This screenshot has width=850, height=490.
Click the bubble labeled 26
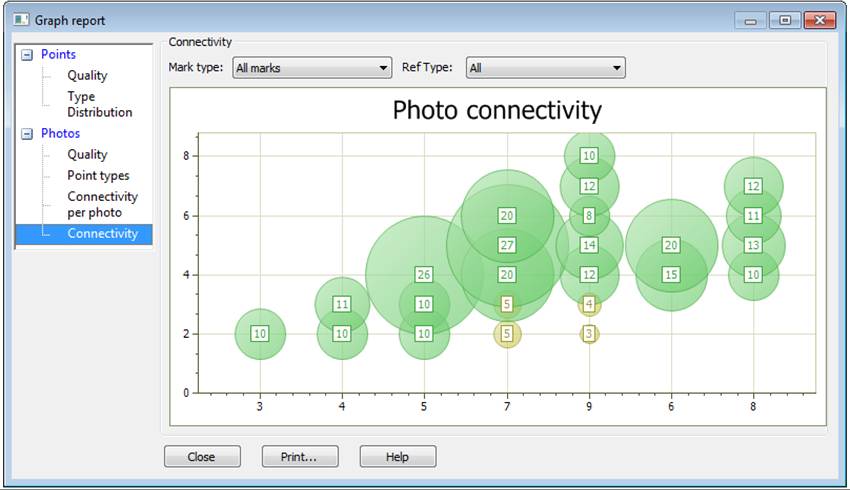[x=424, y=275]
